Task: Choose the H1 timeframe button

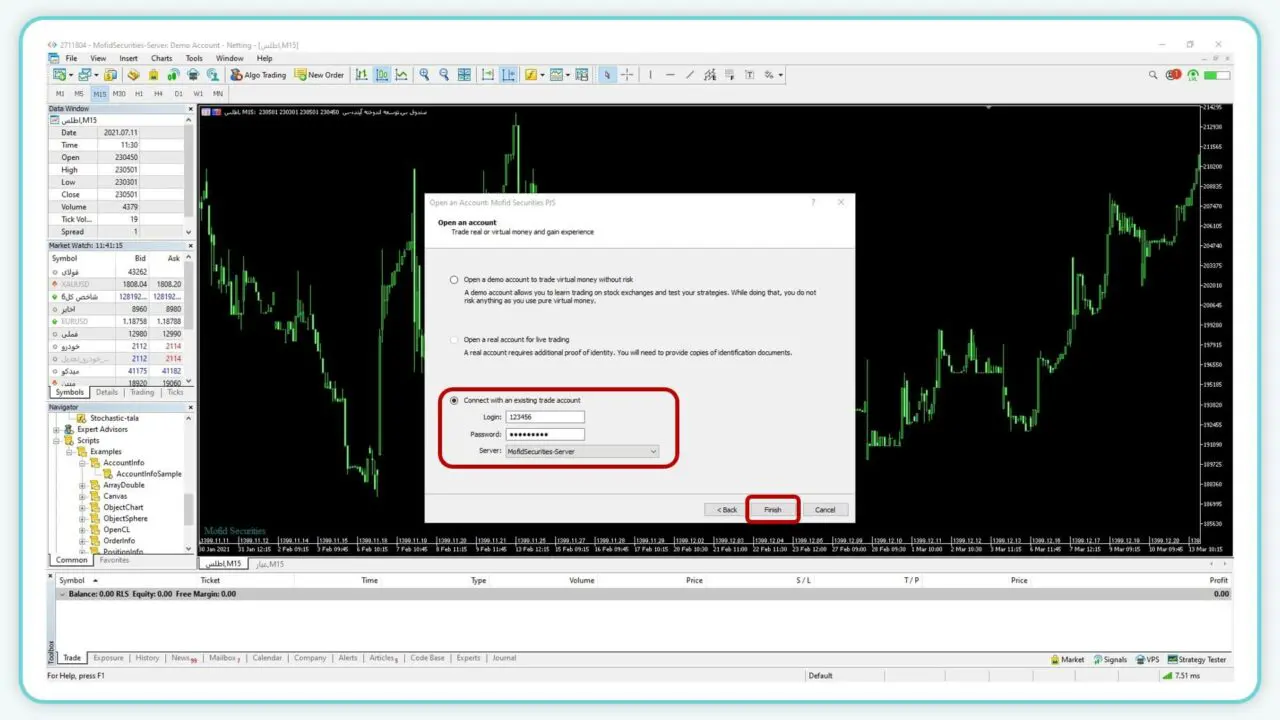Action: 139,93
